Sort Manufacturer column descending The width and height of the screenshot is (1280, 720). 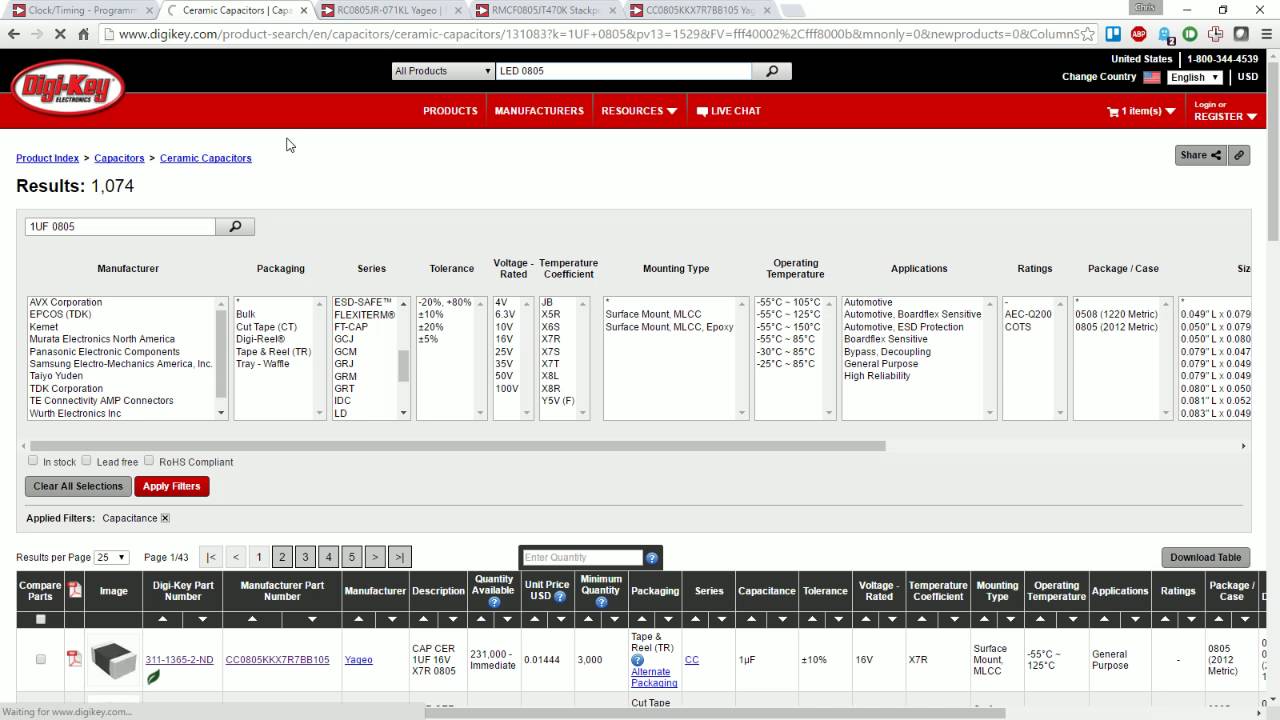[393, 620]
